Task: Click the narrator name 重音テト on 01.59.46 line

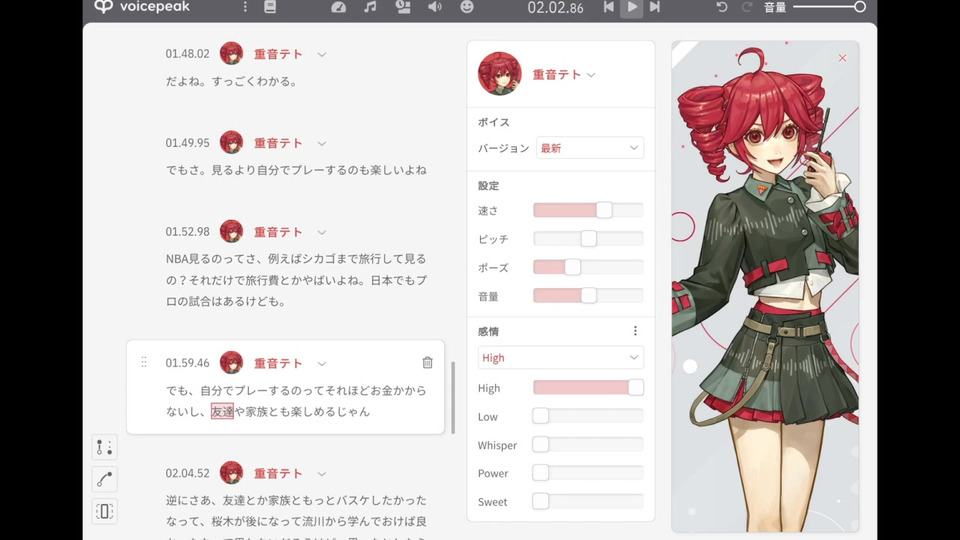Action: tap(279, 363)
